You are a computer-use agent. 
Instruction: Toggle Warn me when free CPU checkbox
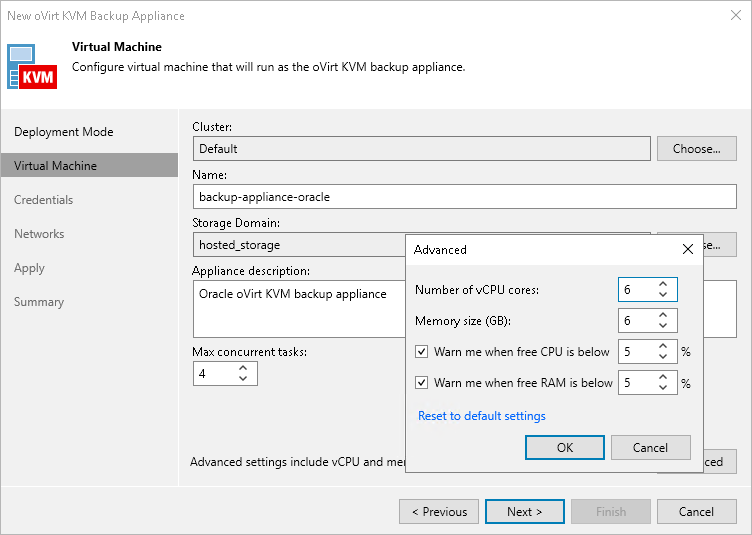[x=422, y=352]
